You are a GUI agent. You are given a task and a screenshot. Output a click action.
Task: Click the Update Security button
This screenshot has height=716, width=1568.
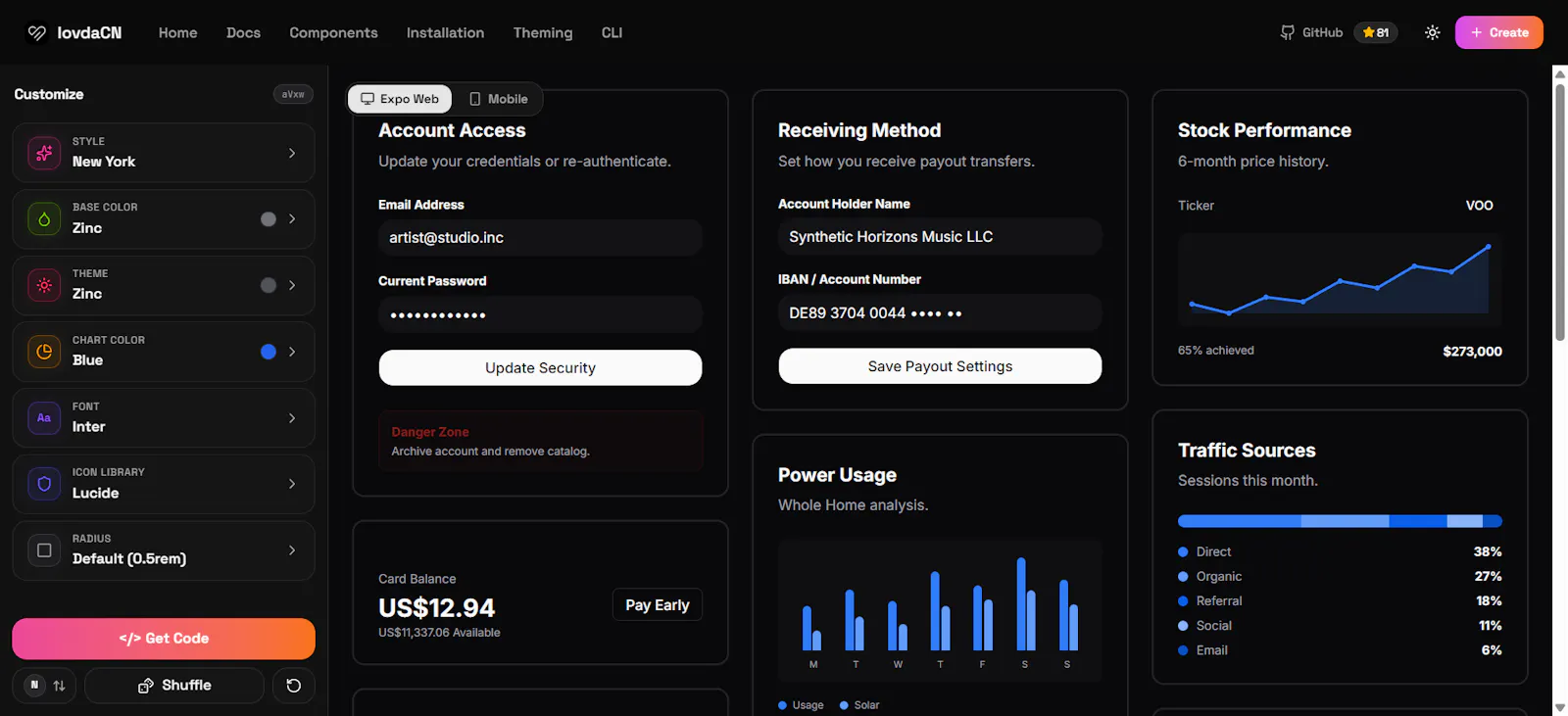[540, 367]
